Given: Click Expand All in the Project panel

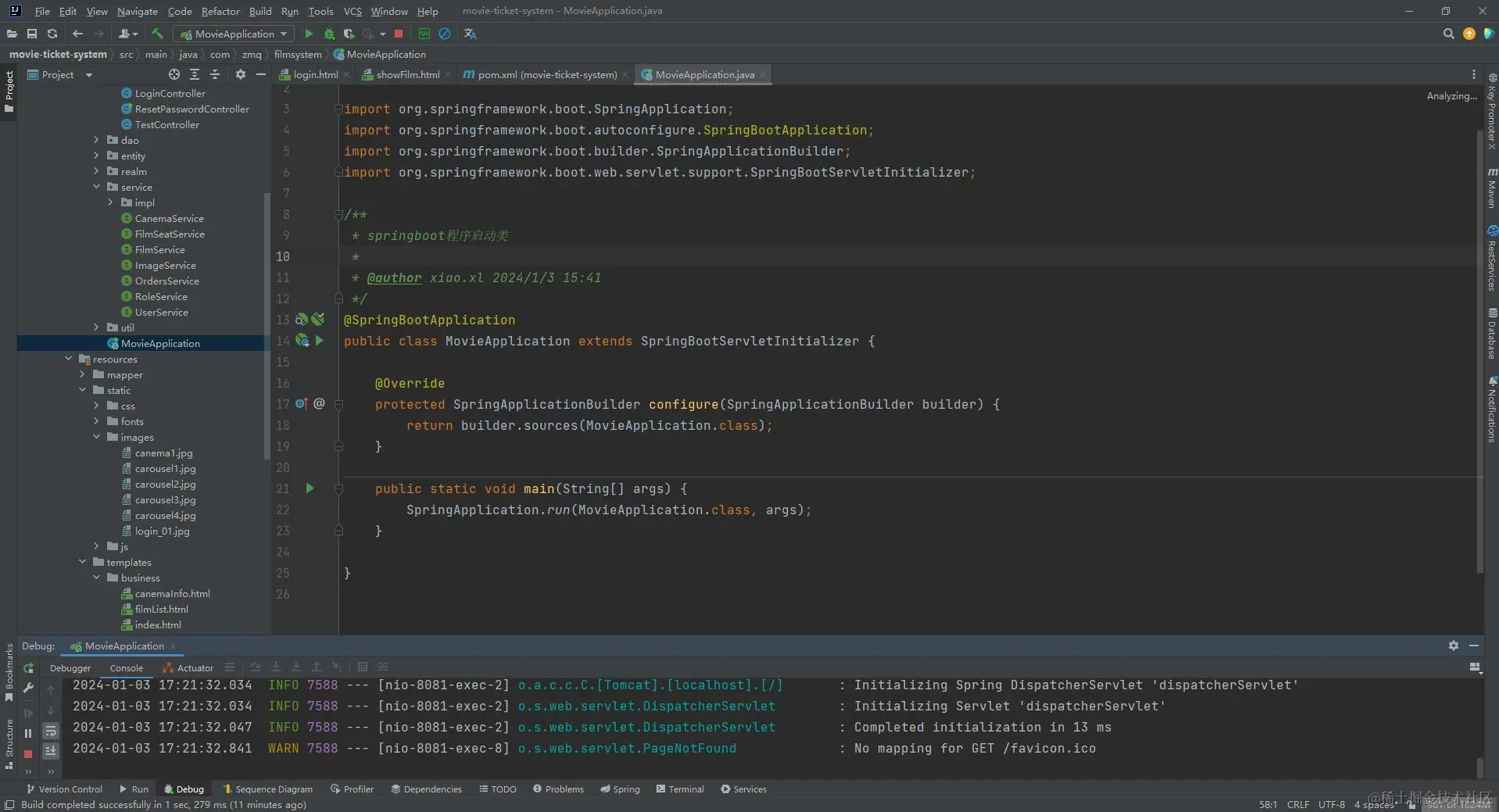Looking at the screenshot, I should (x=195, y=74).
